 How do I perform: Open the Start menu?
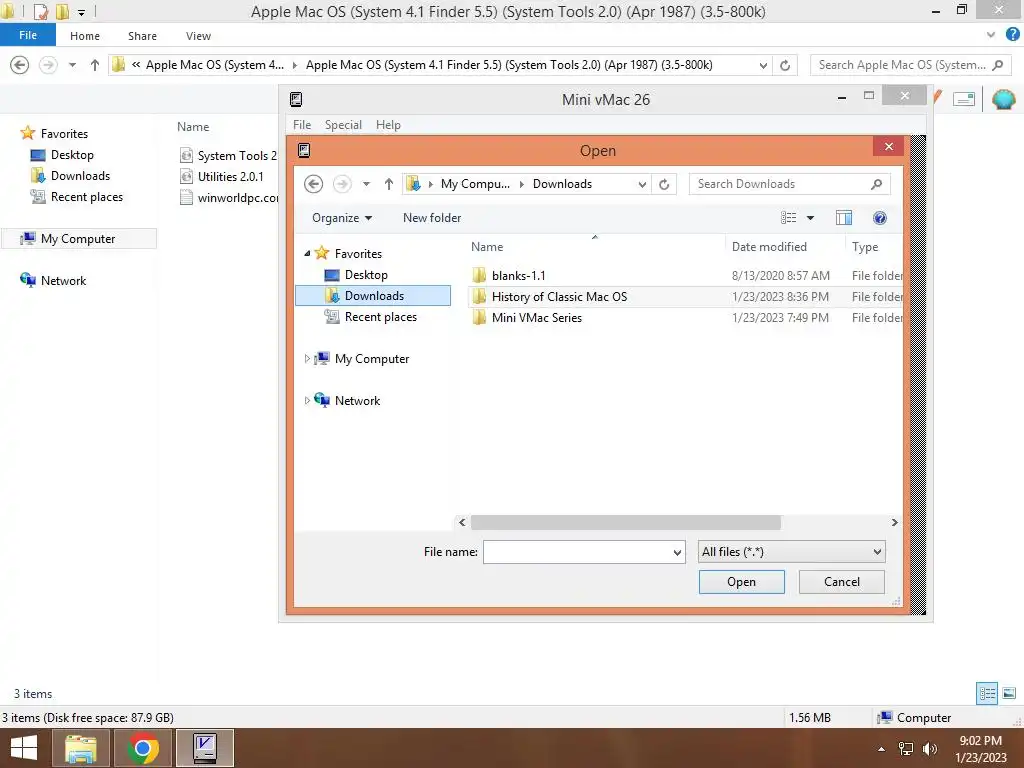tap(24, 748)
